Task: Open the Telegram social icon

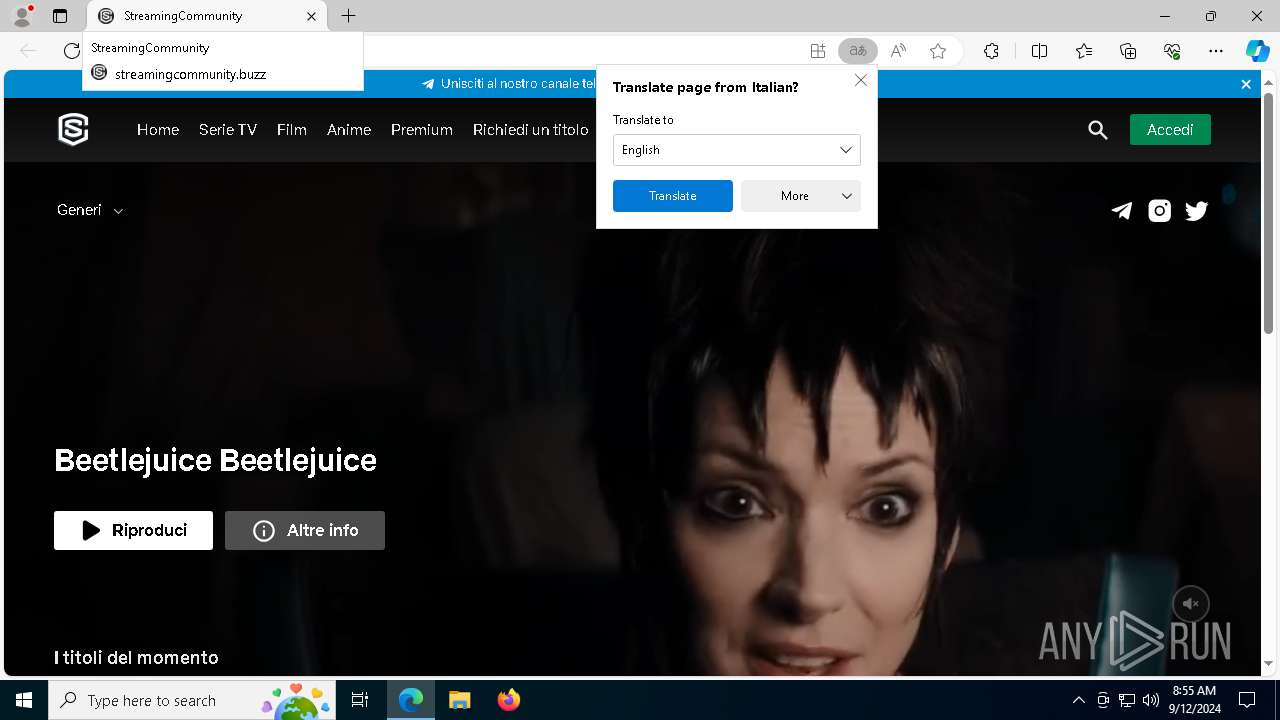Action: coord(1122,211)
